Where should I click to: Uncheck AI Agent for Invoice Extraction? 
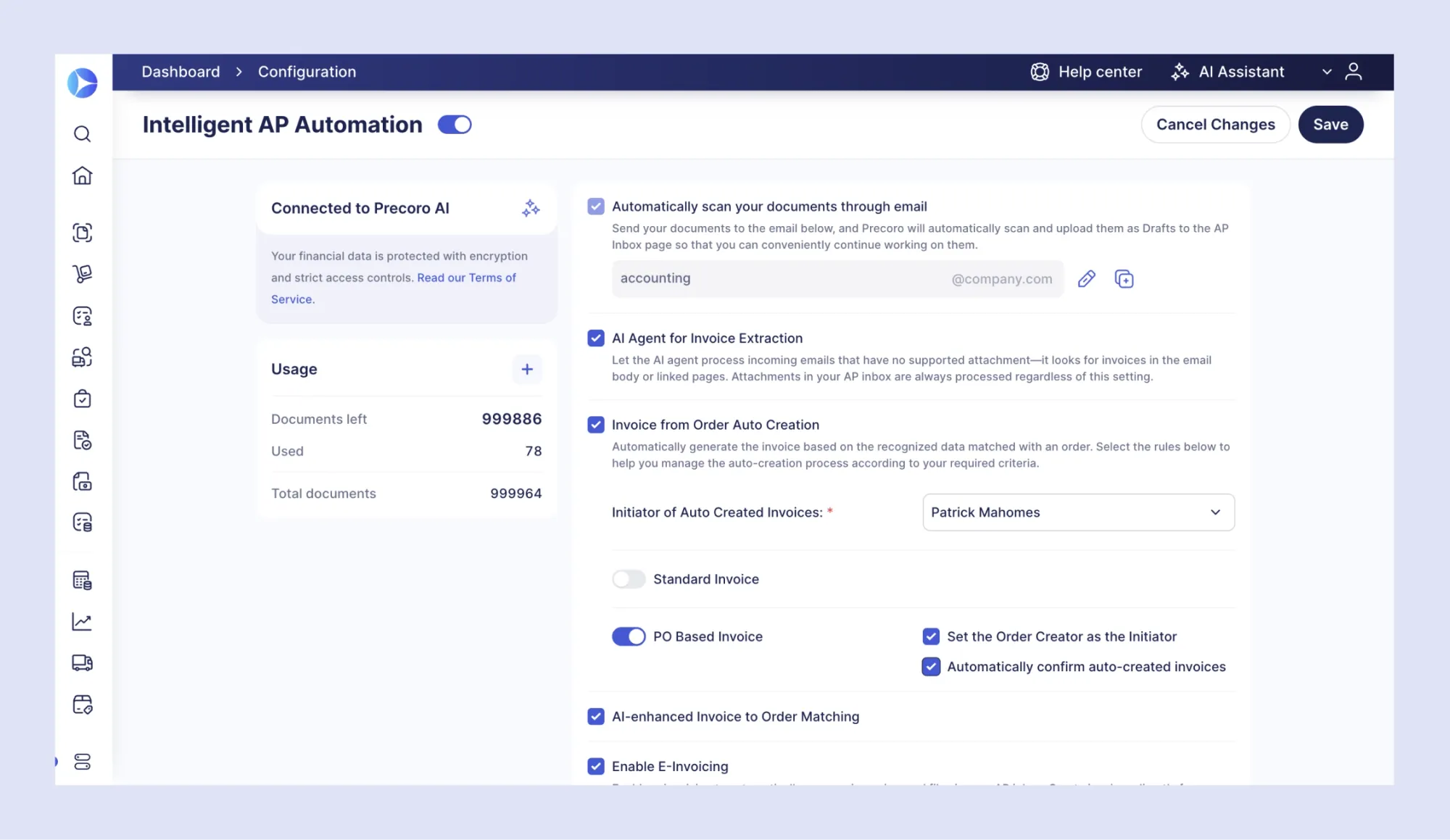click(596, 338)
